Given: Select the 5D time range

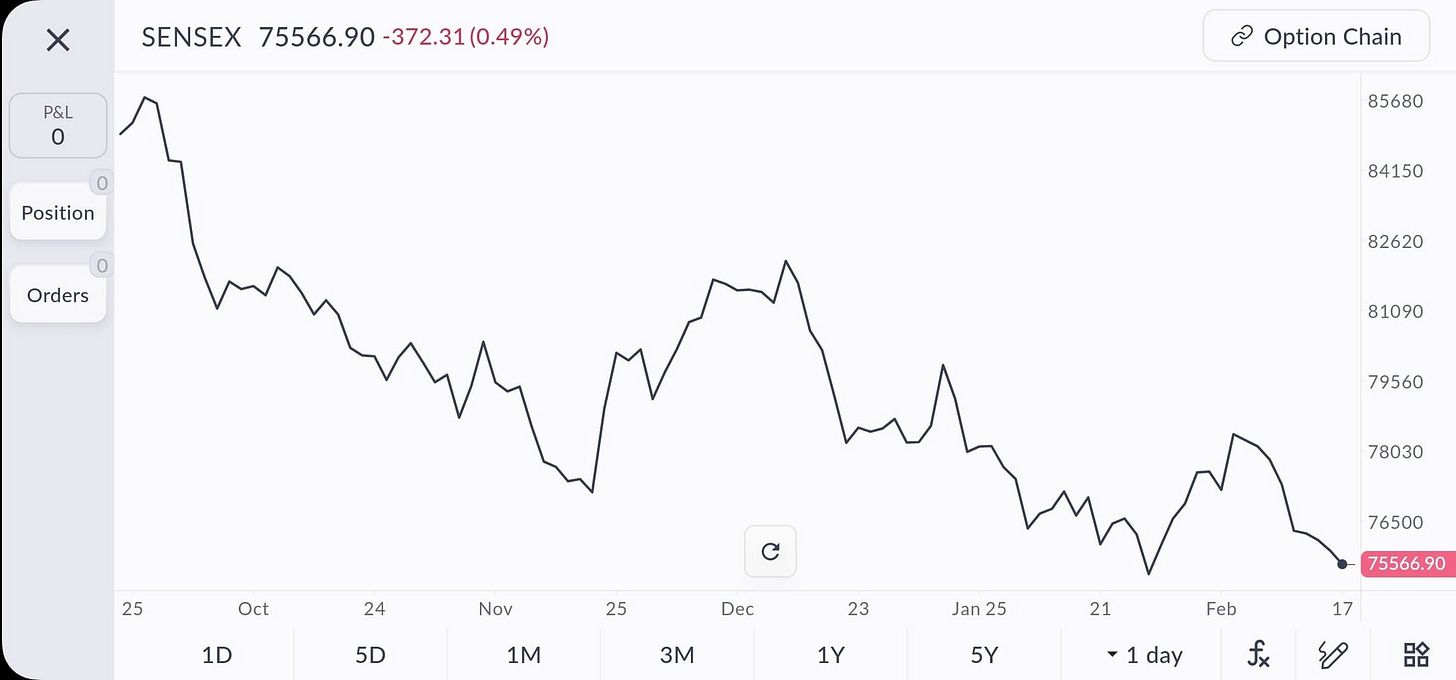Looking at the screenshot, I should point(370,655).
